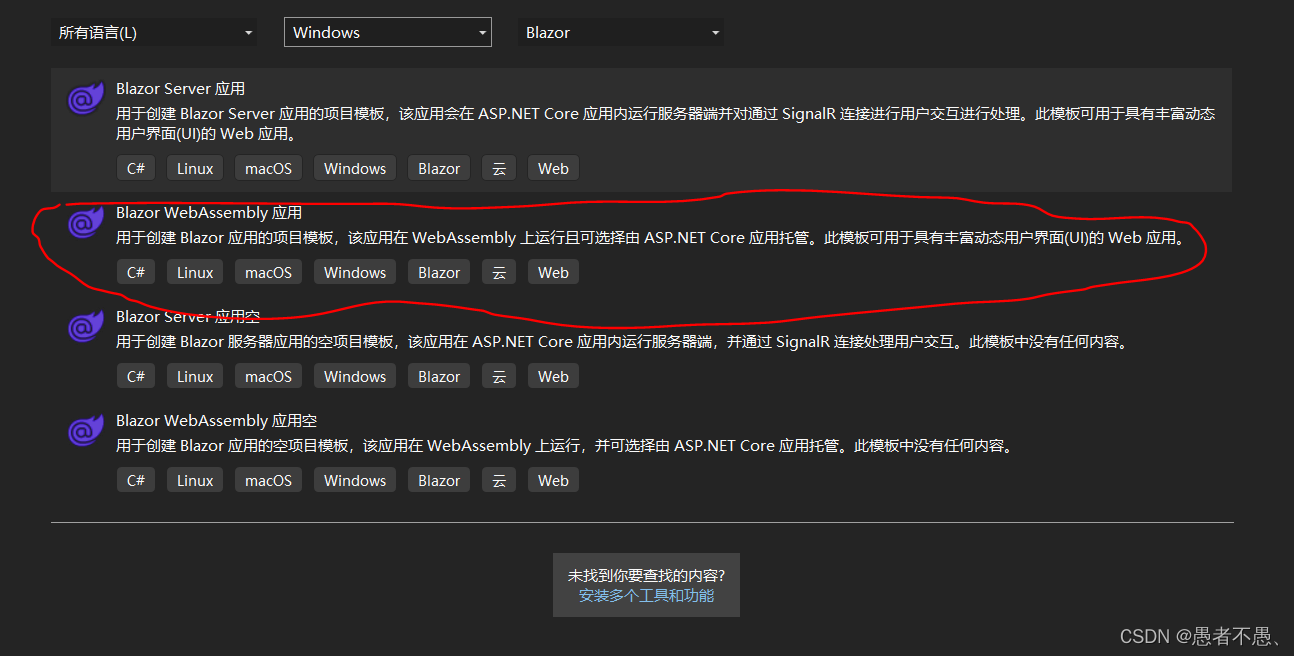This screenshot has height=656, width=1294.
Task: Select the Blazor WebAssembly 应用 template title
Action: click(209, 213)
